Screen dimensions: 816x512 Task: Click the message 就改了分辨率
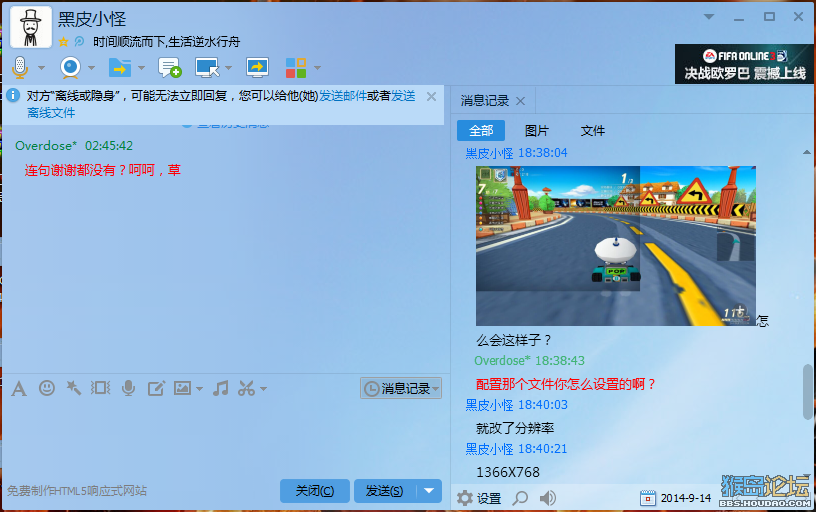(x=515, y=428)
